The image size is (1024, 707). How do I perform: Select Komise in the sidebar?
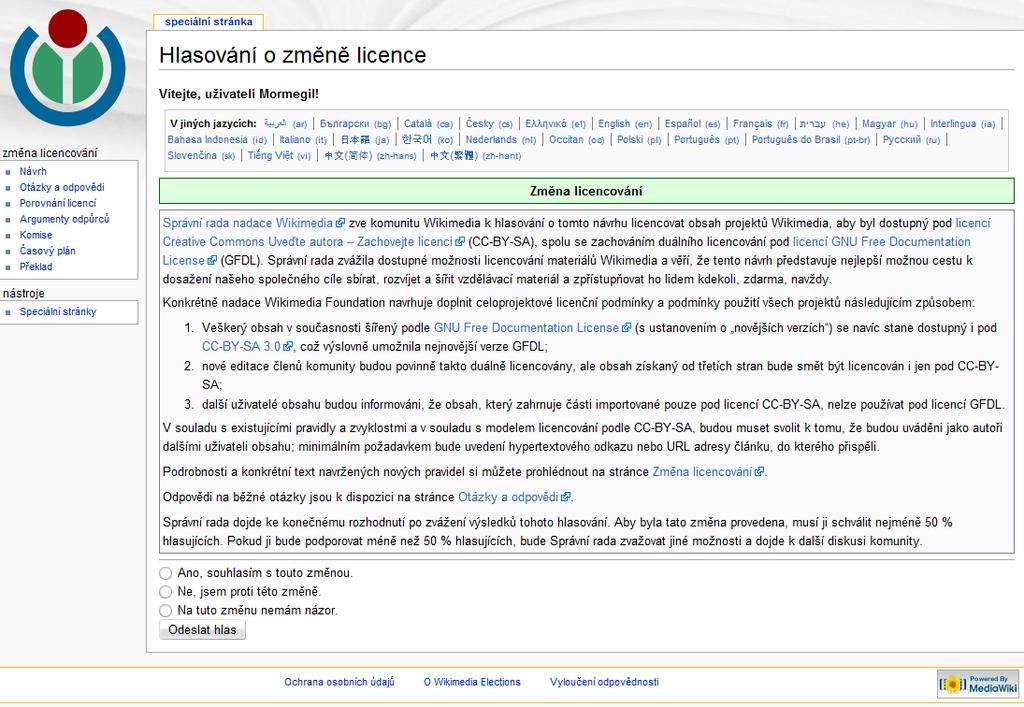click(x=36, y=234)
